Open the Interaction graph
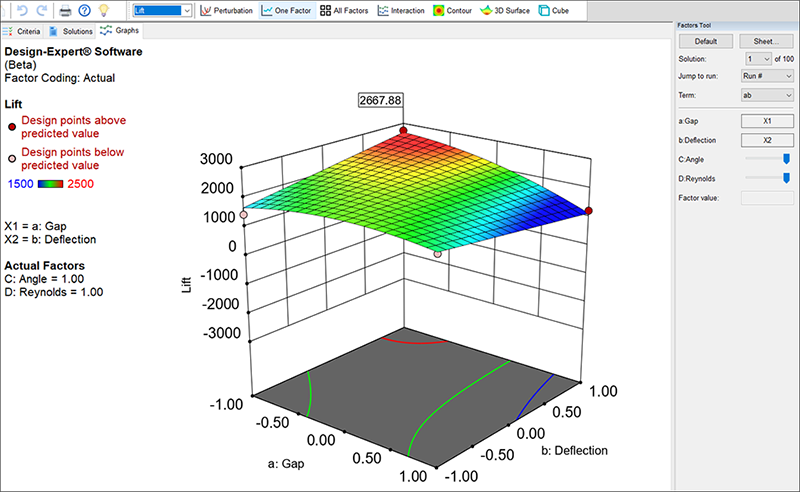 click(x=400, y=11)
